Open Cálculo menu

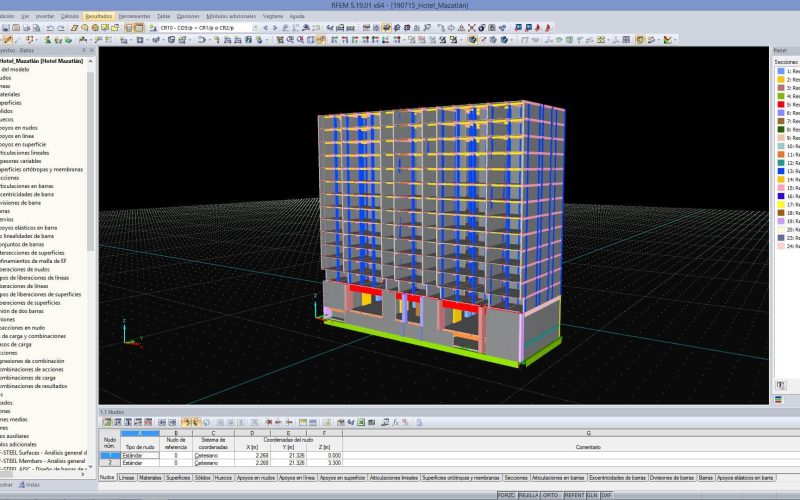click(x=70, y=16)
